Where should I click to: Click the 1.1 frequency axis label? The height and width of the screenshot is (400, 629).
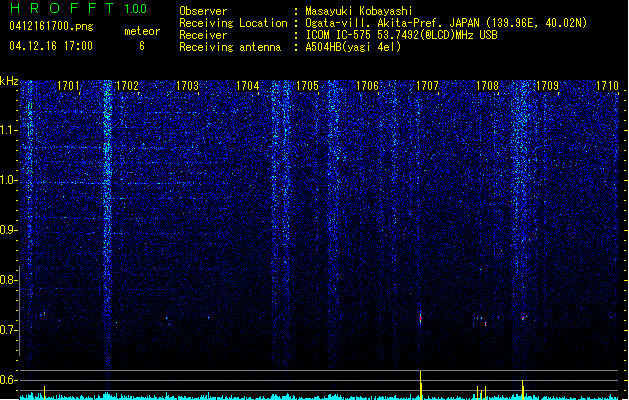tap(9, 130)
